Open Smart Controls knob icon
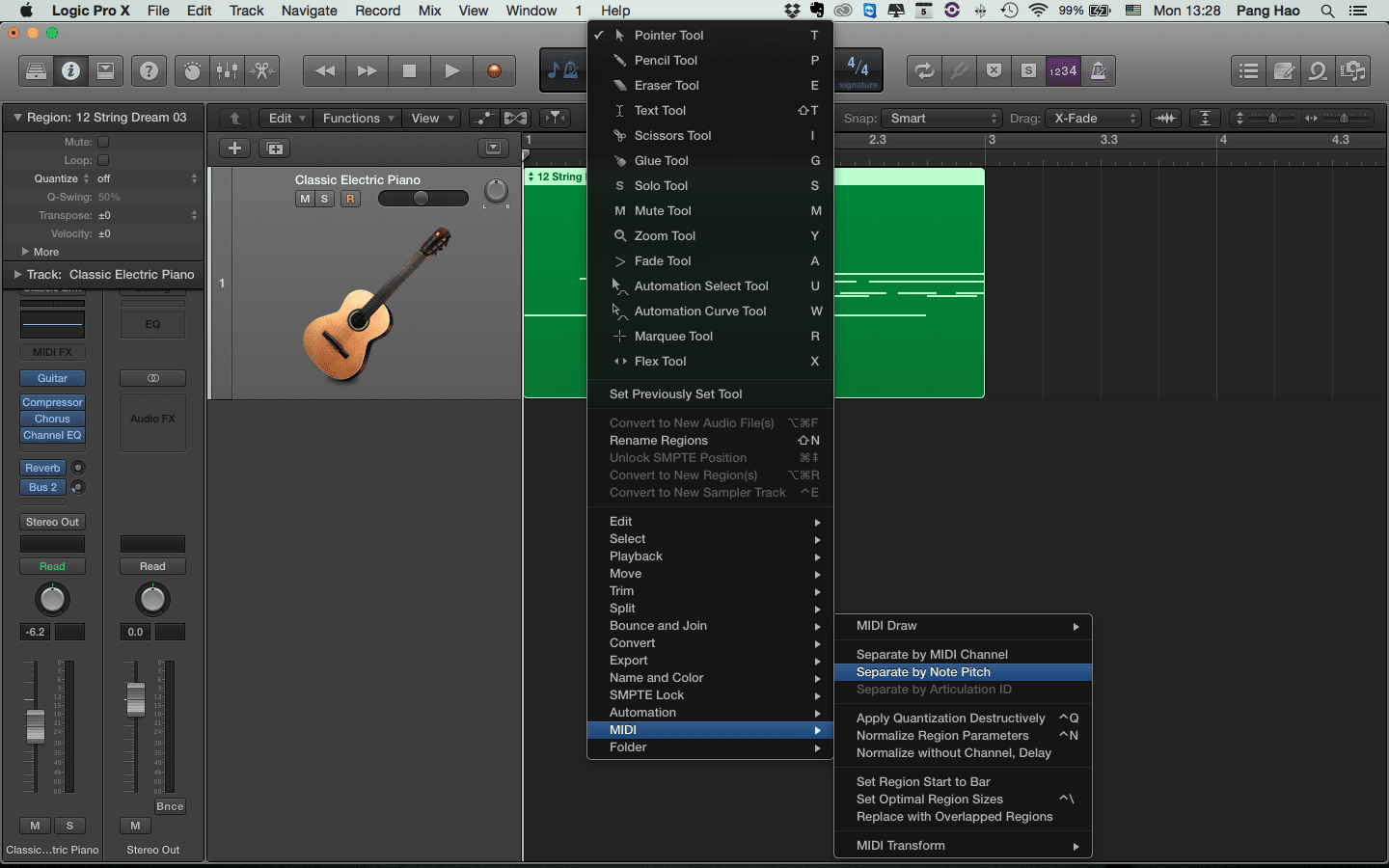1389x868 pixels. coord(192,70)
